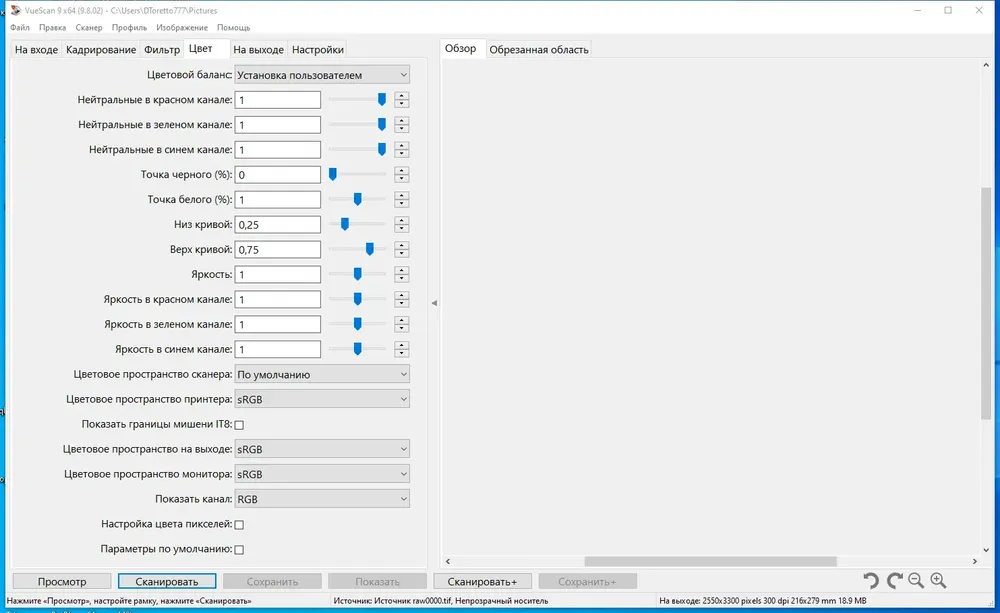This screenshot has width=1000, height=613.
Task: Open the Цветовой баланс dropdown
Action: [x=322, y=75]
